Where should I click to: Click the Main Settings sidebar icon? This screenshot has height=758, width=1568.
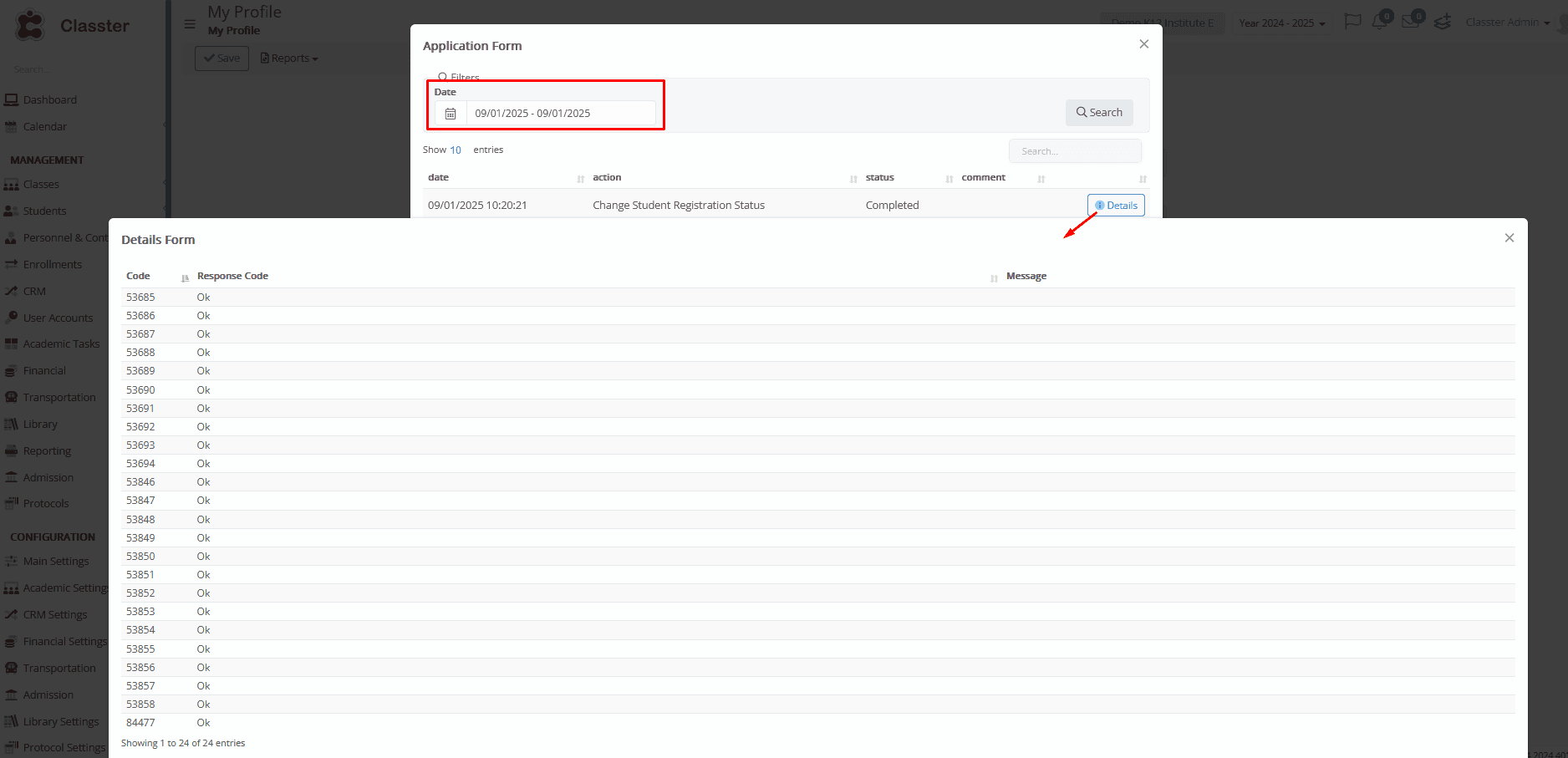[11, 561]
